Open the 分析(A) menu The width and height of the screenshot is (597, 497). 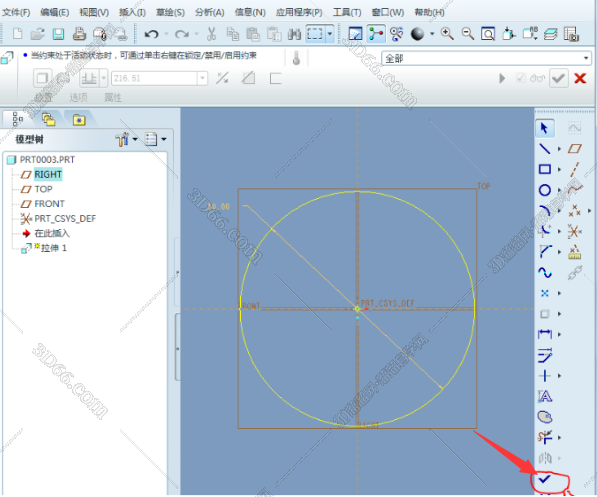tap(209, 12)
